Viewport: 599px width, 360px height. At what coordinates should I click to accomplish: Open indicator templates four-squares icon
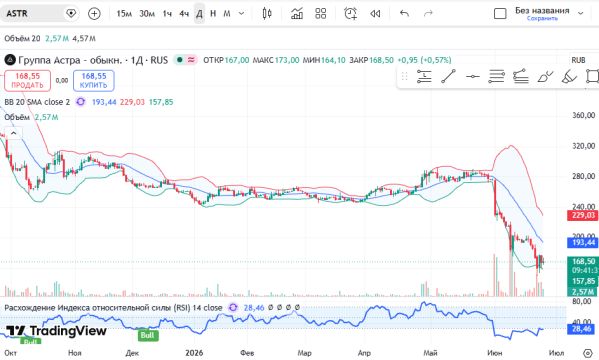click(321, 14)
